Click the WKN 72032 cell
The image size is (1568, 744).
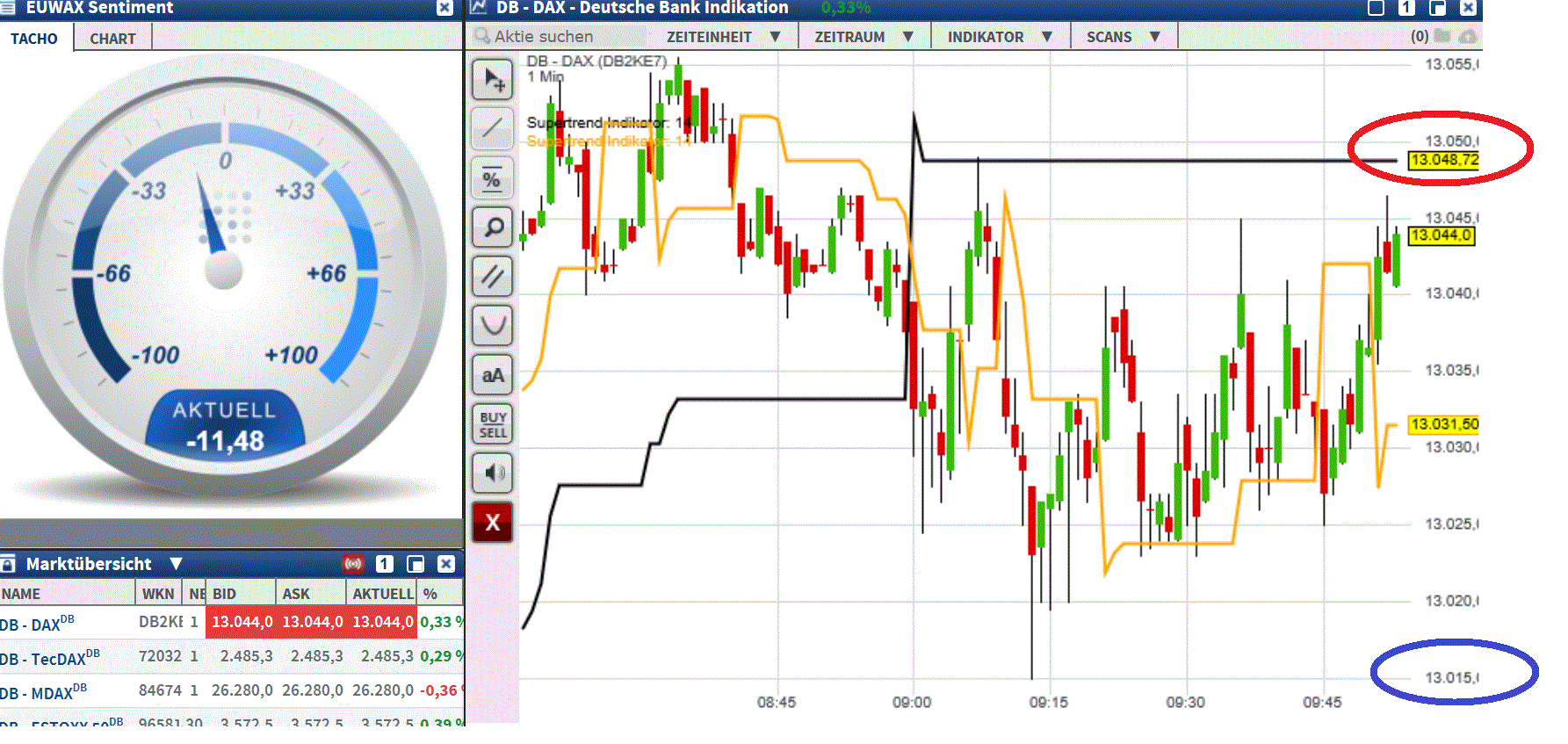160,656
